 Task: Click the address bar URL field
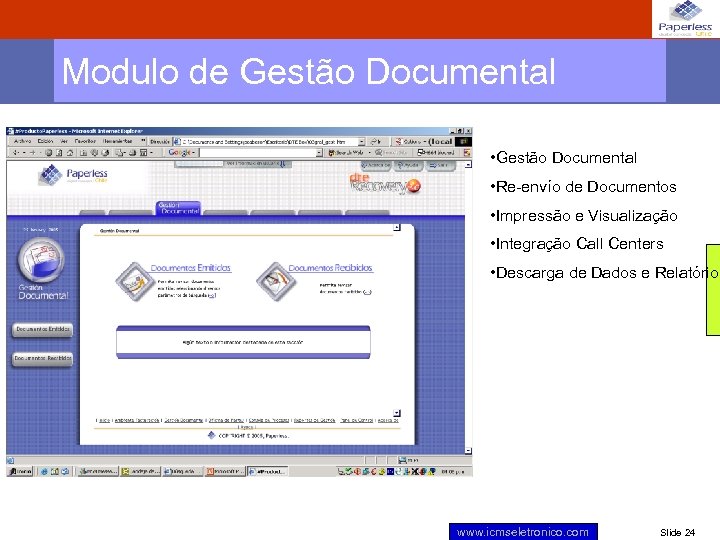[x=270, y=142]
